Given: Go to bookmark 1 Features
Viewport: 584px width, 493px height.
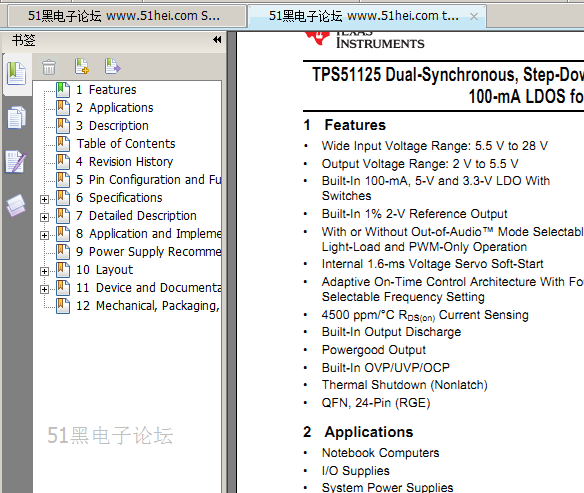Looking at the screenshot, I should [x=106, y=90].
